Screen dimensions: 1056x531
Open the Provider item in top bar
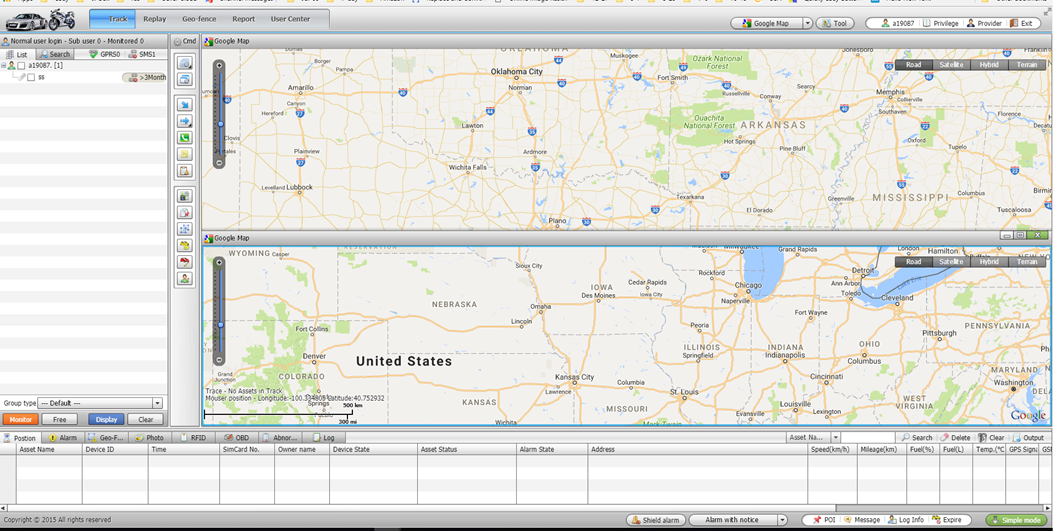(x=985, y=23)
